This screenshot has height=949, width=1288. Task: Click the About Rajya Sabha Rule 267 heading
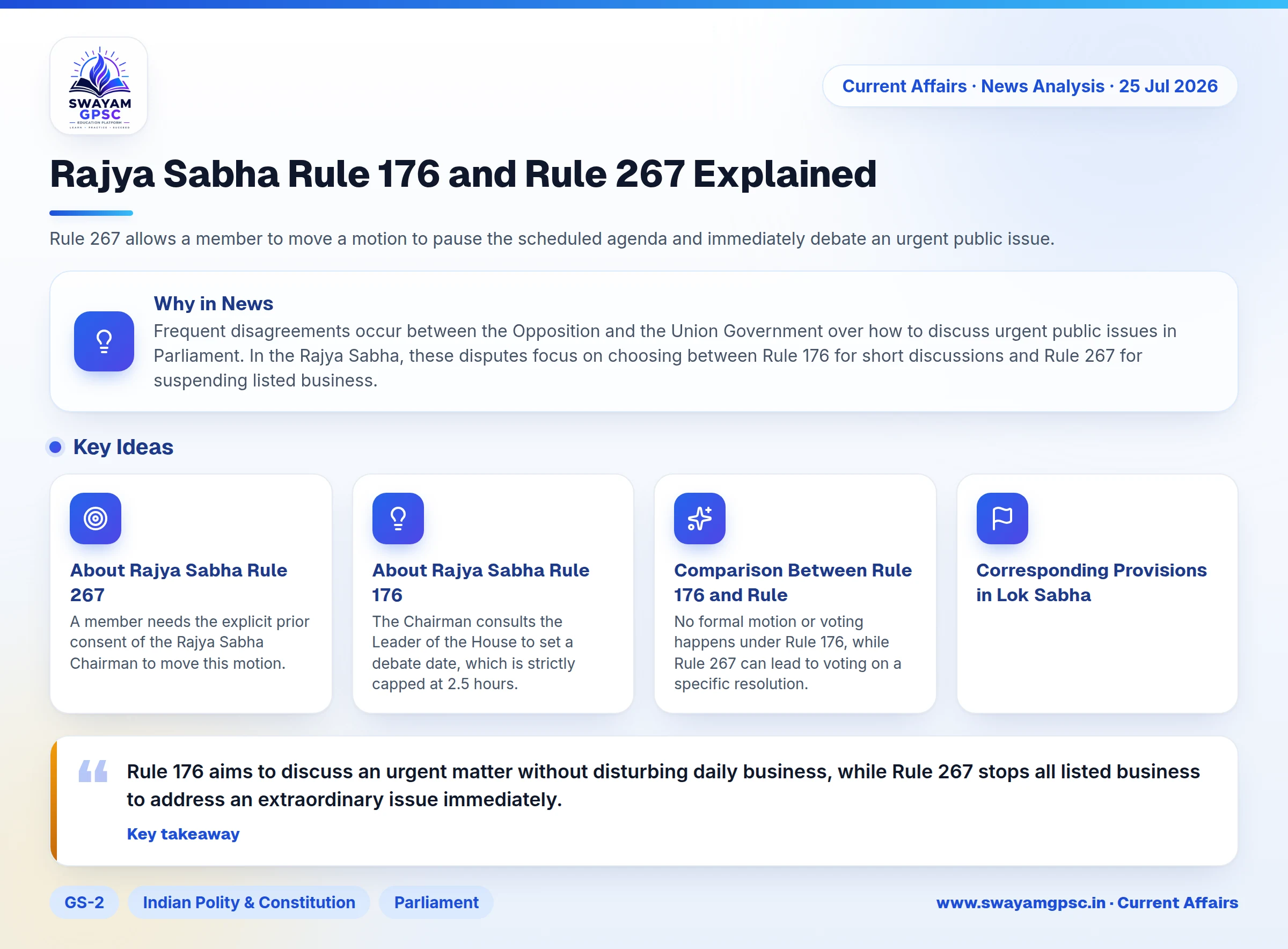coord(179,582)
